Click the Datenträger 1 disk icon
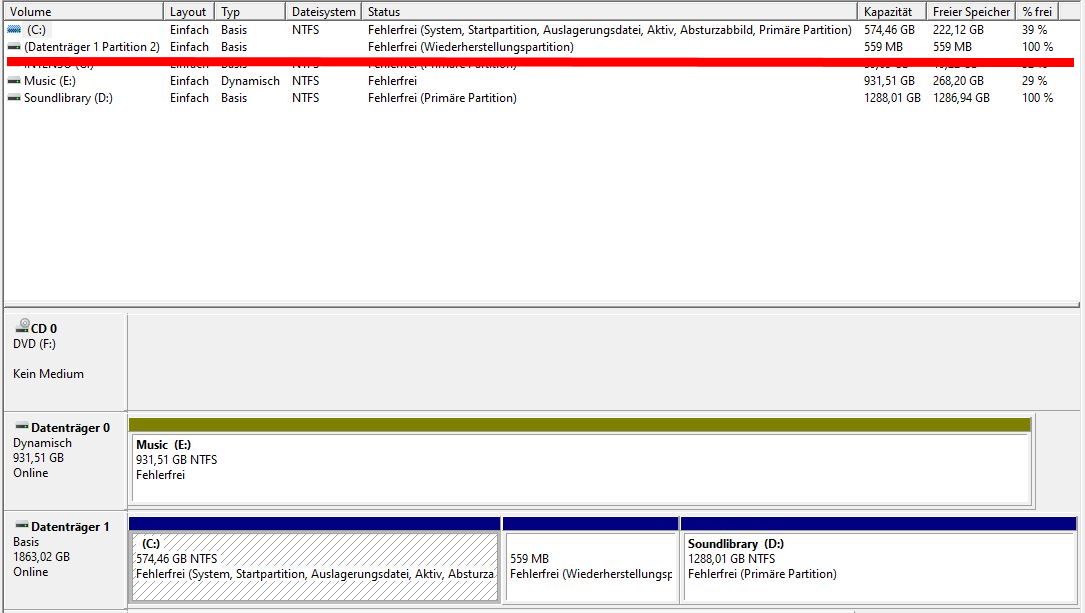1085x613 pixels. (22, 525)
